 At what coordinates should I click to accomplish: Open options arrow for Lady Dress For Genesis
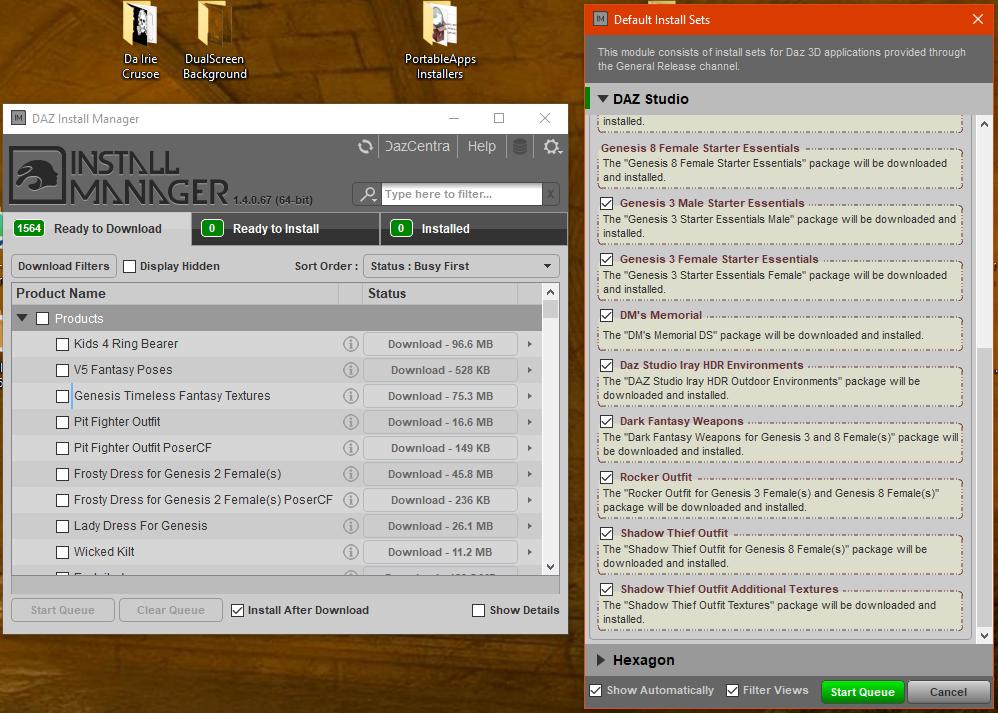point(530,526)
